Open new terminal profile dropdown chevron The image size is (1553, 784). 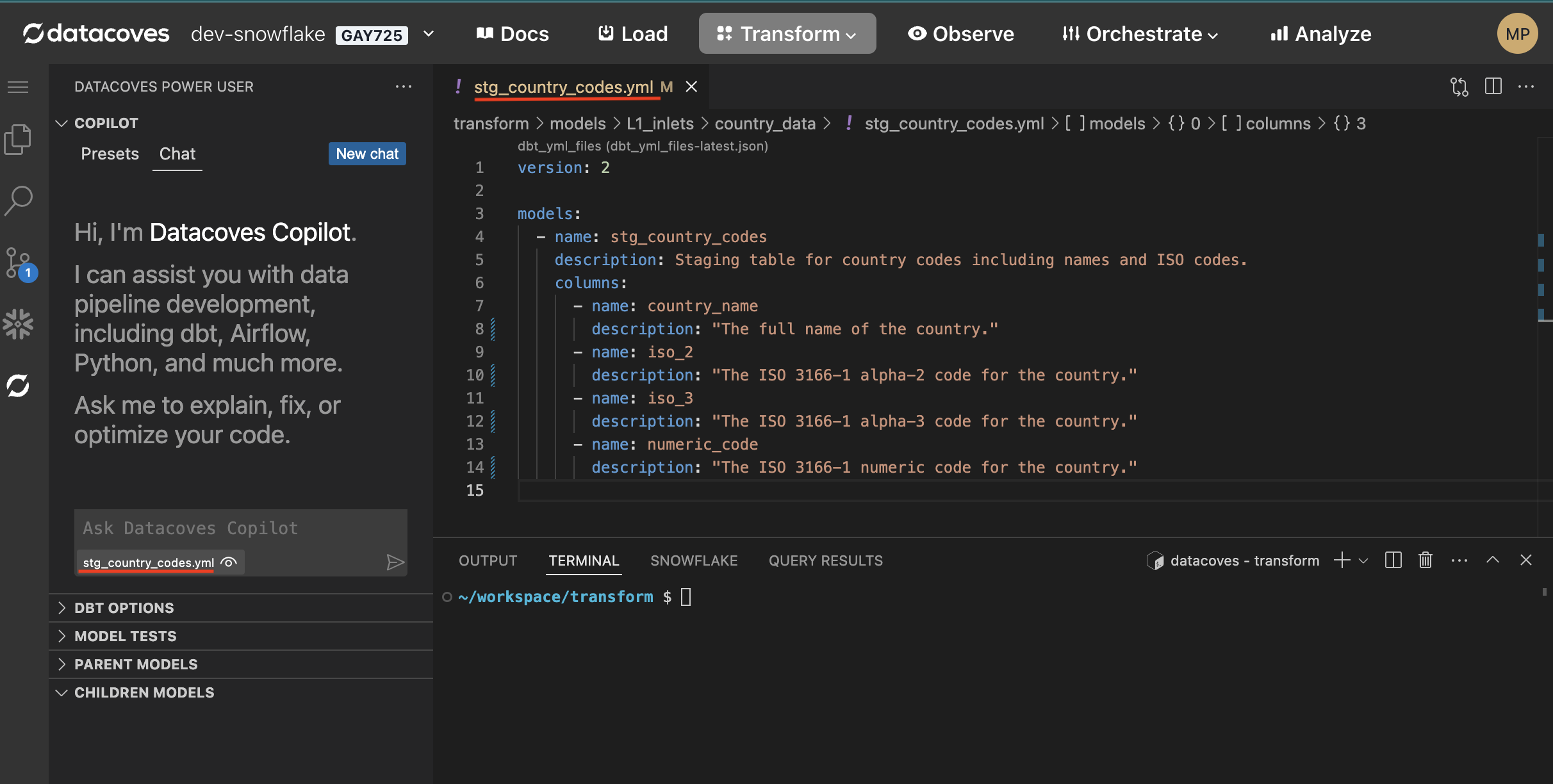(x=1363, y=560)
